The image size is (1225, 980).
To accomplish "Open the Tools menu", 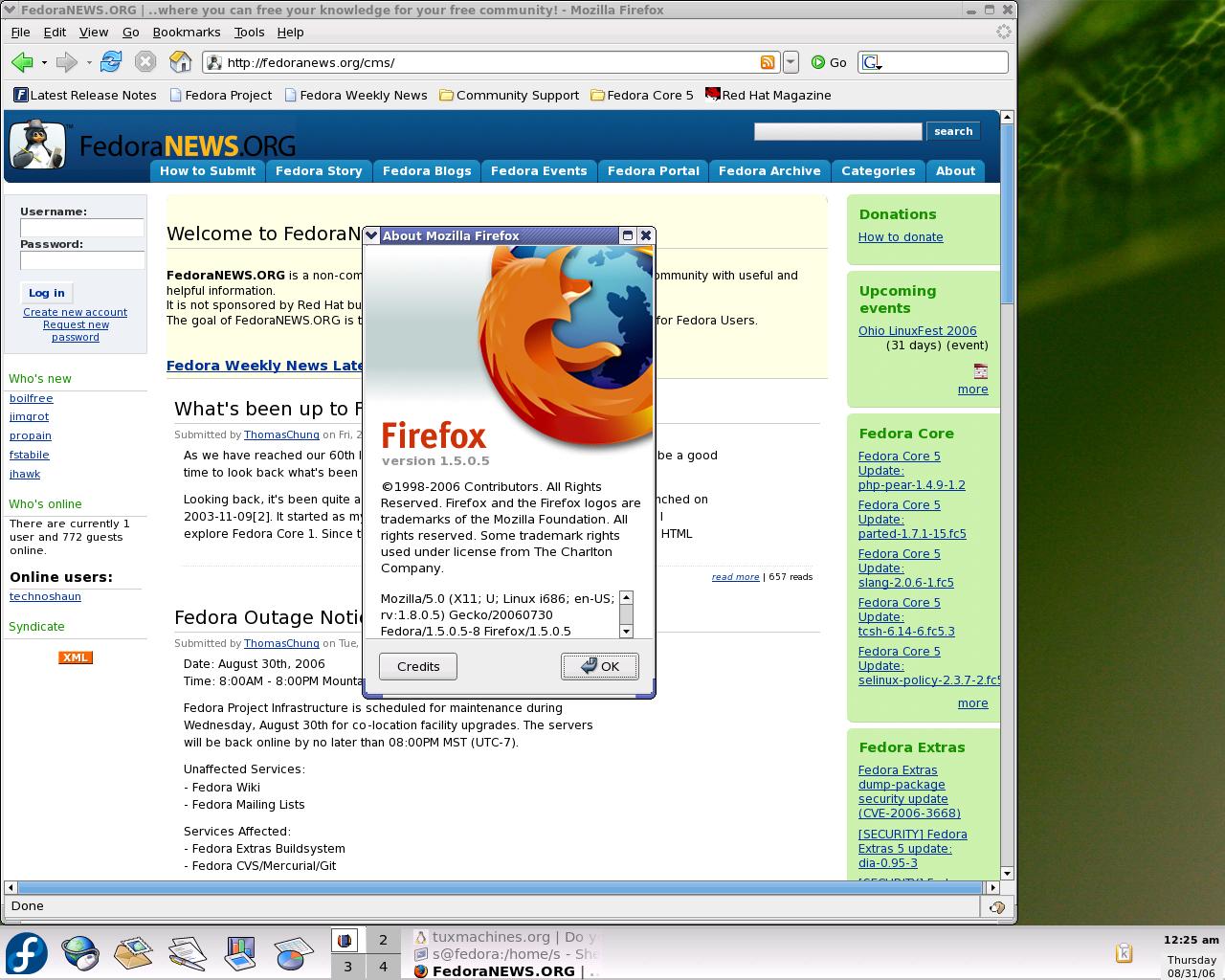I will click(249, 32).
